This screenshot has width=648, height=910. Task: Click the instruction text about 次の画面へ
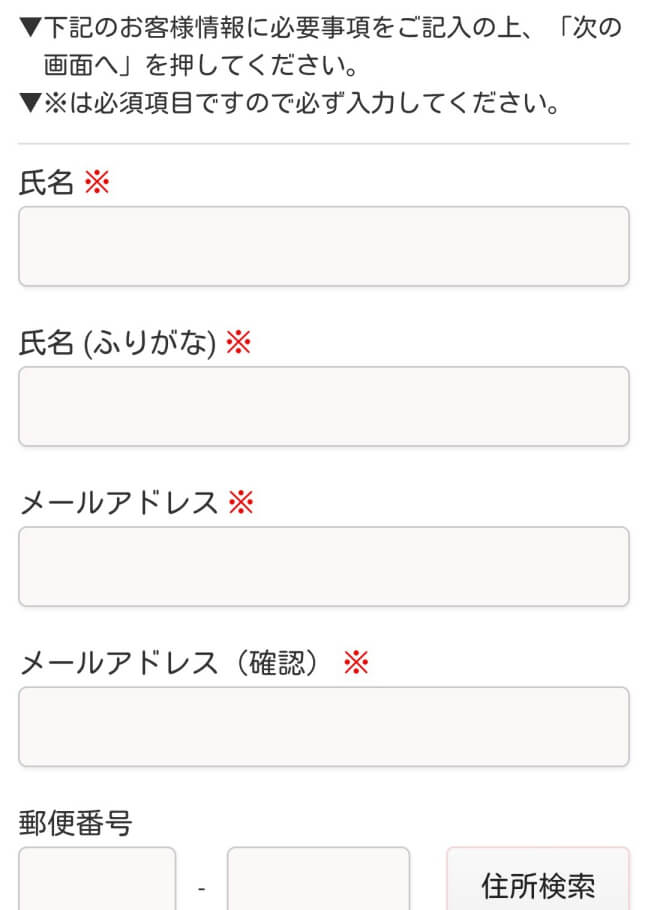323,45
